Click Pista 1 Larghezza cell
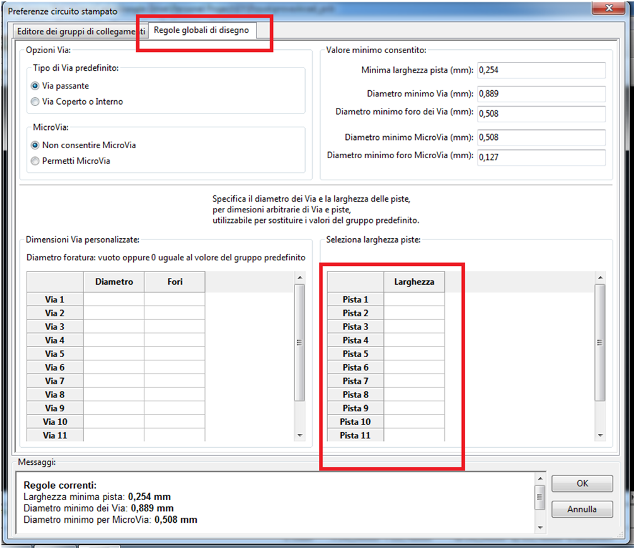 tap(414, 299)
